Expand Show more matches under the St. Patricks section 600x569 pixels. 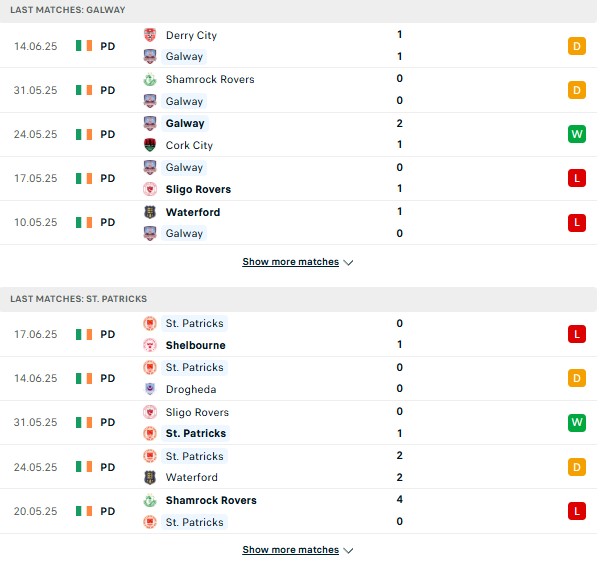point(290,549)
